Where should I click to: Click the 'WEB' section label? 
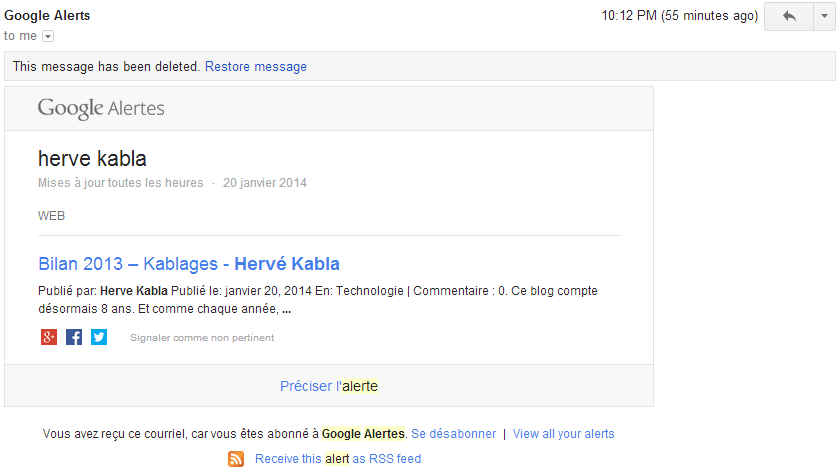pos(51,216)
